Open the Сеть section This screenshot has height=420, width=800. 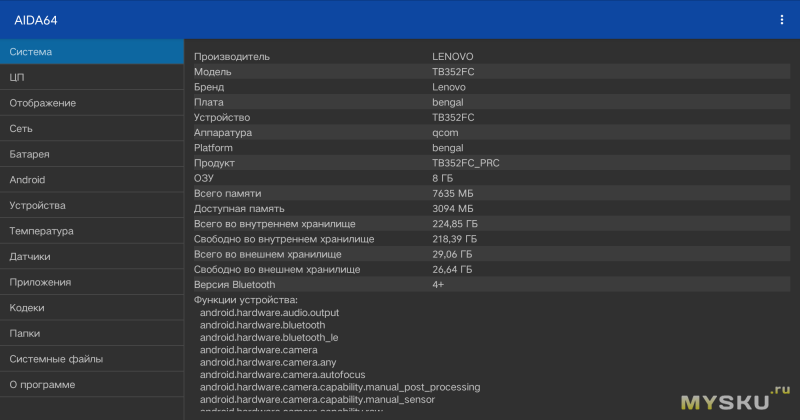pos(92,129)
